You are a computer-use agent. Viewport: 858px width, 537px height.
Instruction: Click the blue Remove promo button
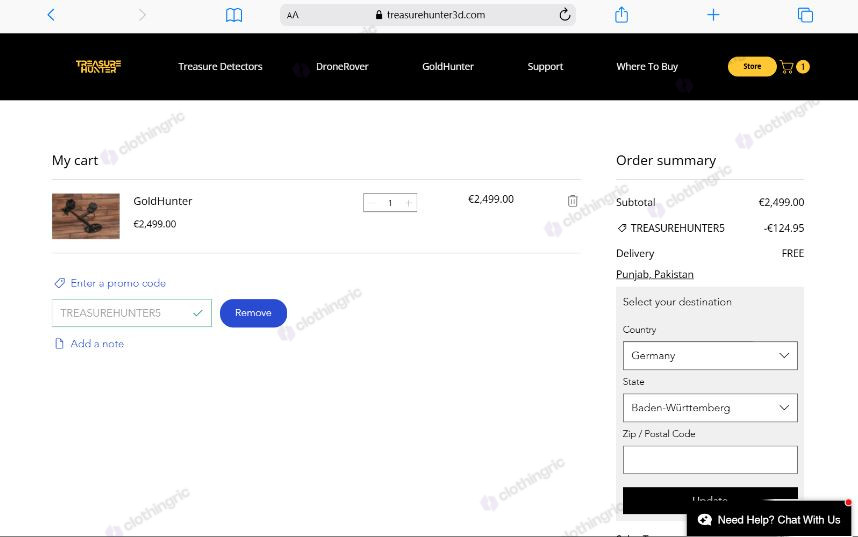tap(253, 313)
